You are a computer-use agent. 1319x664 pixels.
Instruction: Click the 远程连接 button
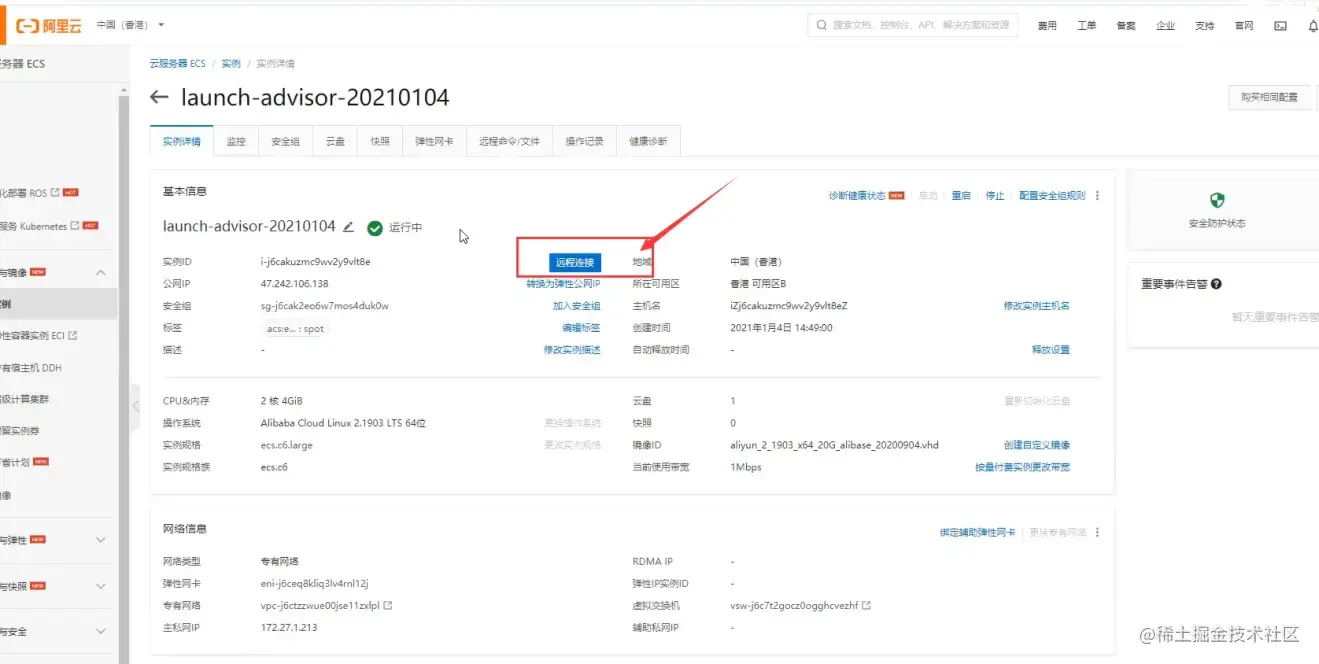pos(575,262)
